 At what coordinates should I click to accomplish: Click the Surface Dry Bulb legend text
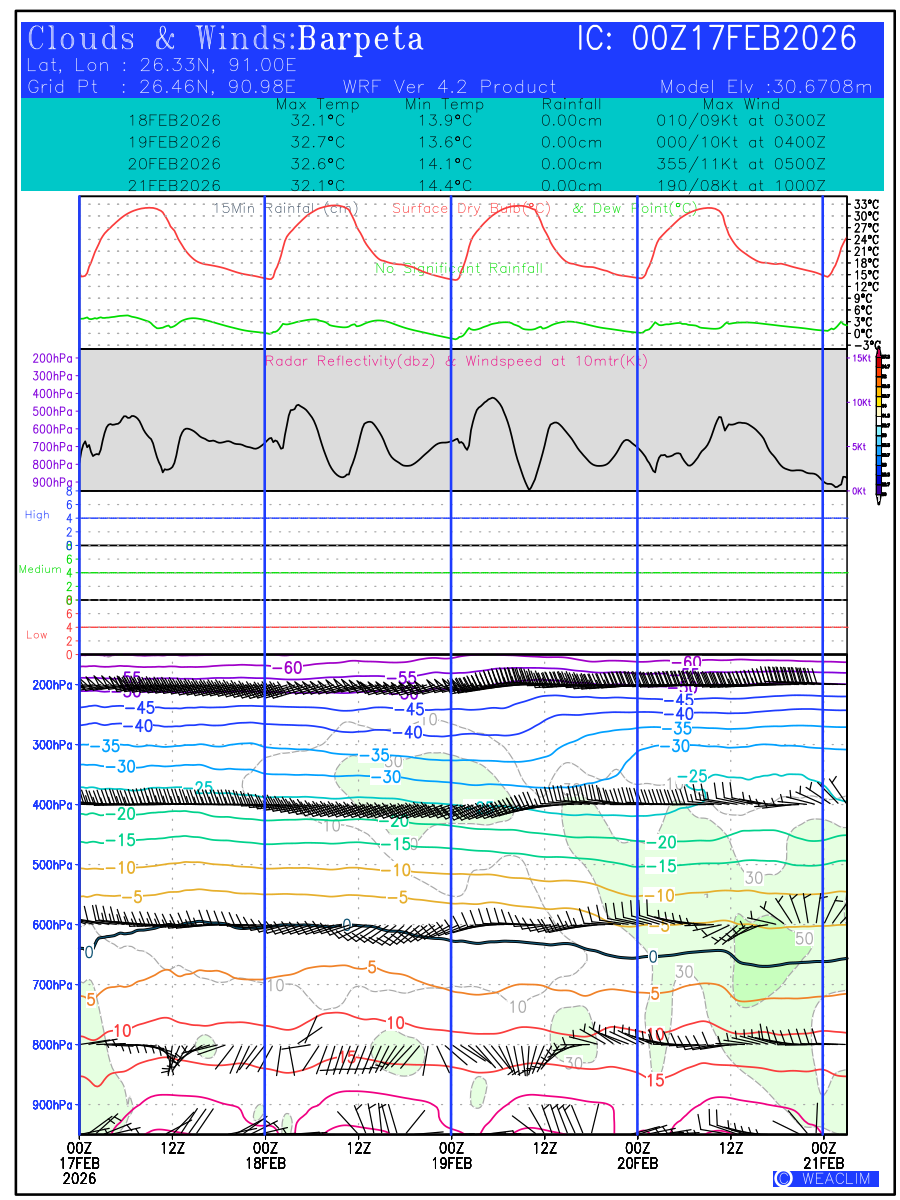(x=473, y=208)
